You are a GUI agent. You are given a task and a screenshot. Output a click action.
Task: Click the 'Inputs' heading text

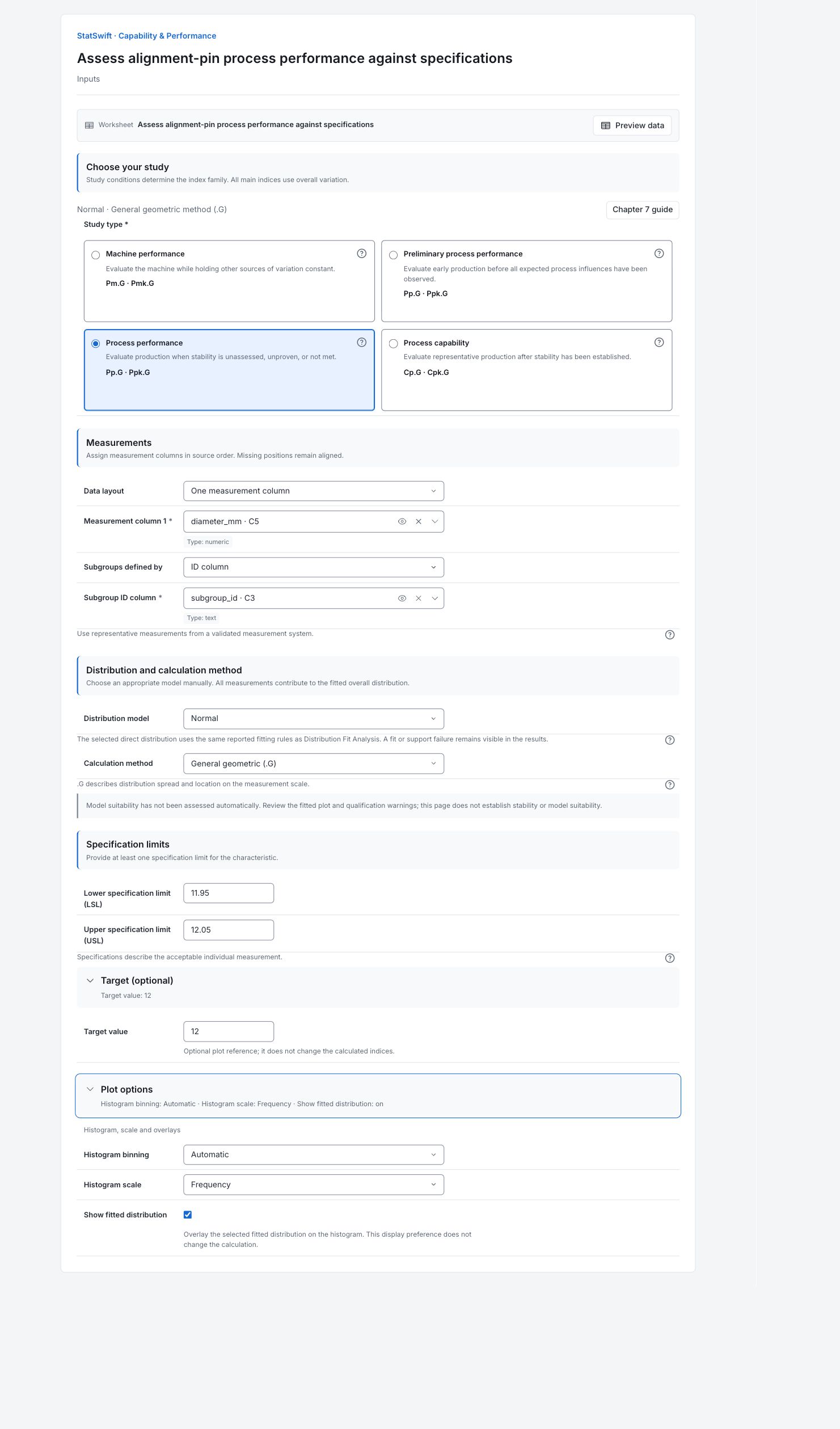pos(88,79)
